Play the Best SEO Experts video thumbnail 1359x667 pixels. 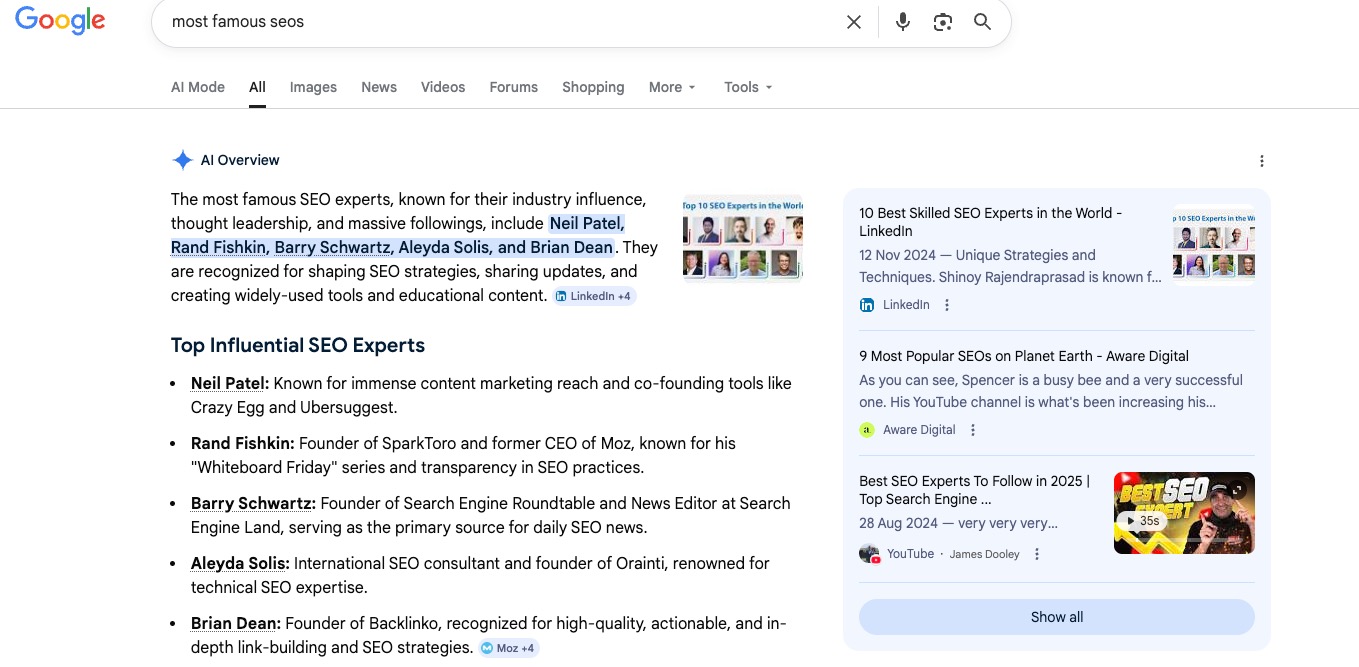click(x=1183, y=513)
